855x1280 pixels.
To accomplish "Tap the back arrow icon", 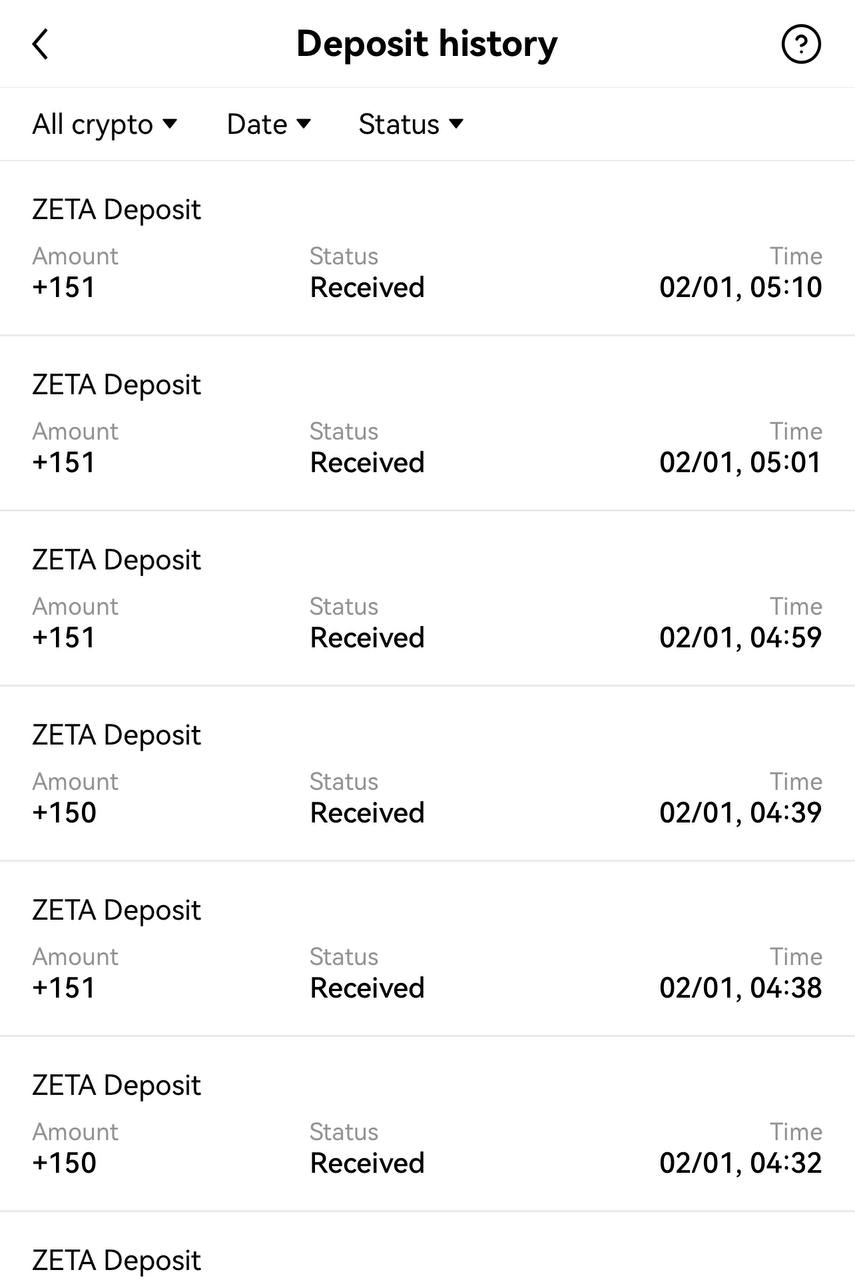I will [40, 44].
